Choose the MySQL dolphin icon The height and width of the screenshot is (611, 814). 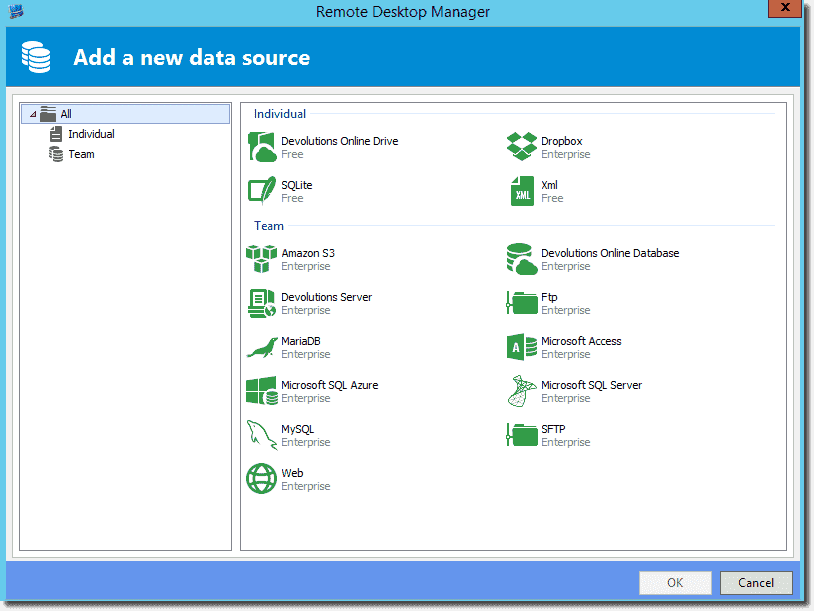(262, 435)
